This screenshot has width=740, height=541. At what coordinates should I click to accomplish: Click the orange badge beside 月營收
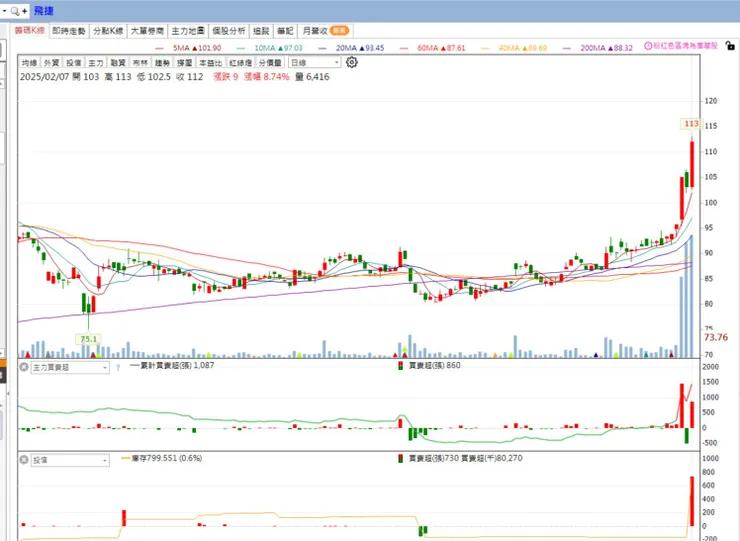339,31
